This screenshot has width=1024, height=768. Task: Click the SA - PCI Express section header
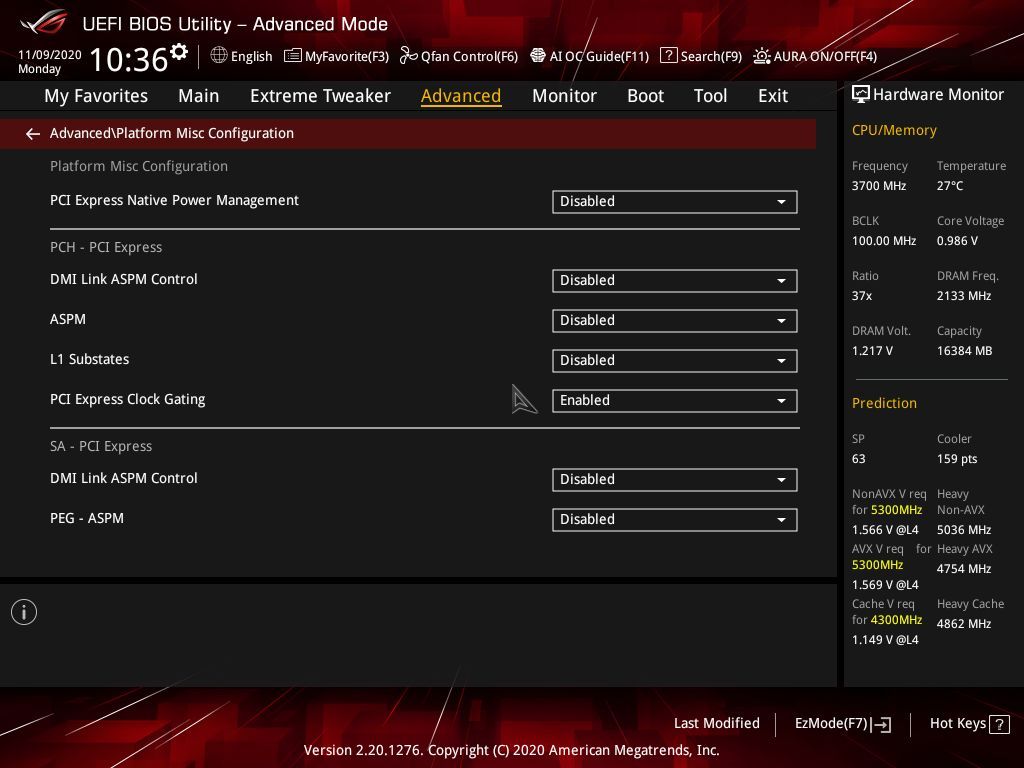coord(101,447)
